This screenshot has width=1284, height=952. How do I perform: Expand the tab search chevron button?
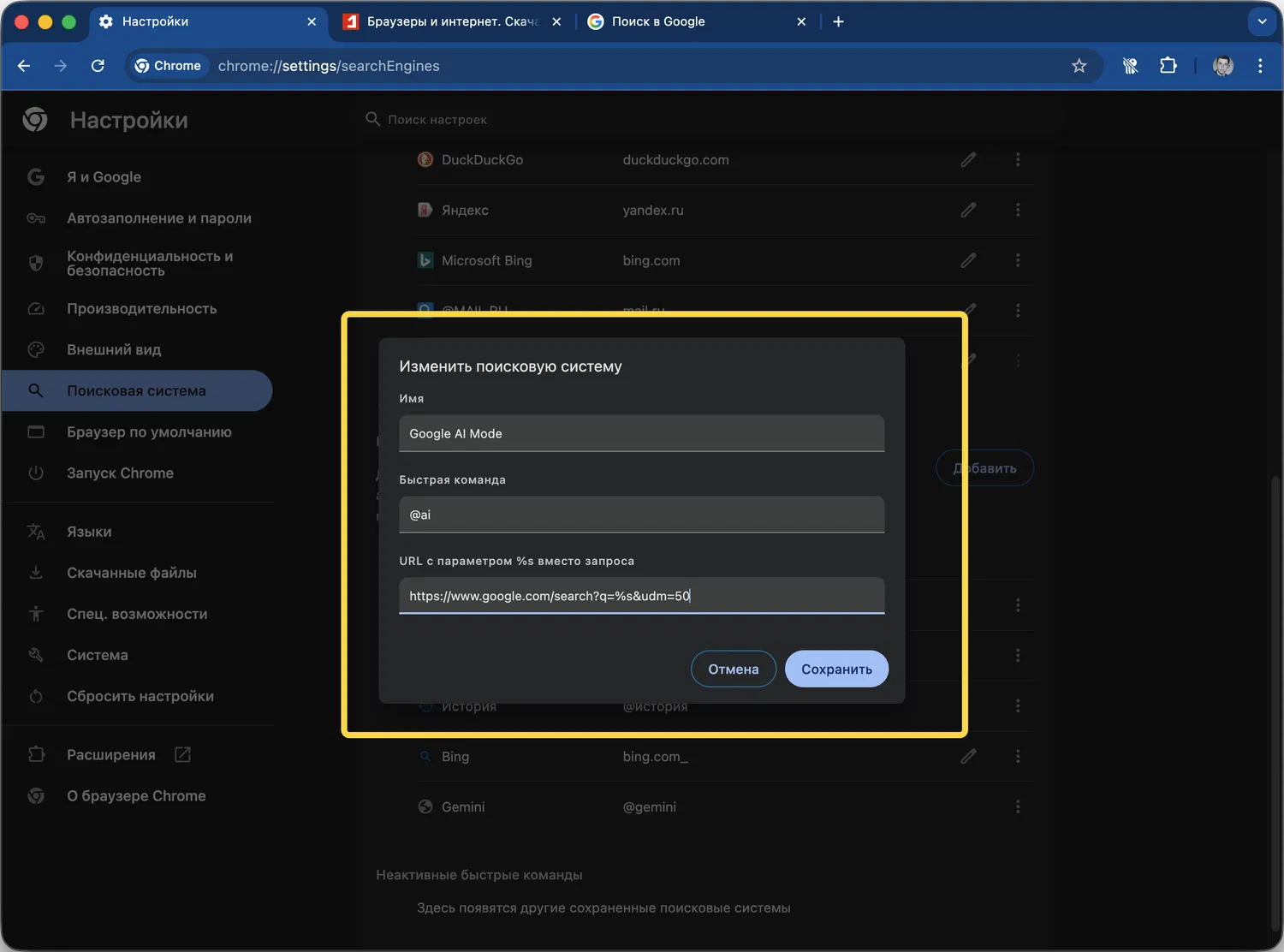pos(1262,21)
